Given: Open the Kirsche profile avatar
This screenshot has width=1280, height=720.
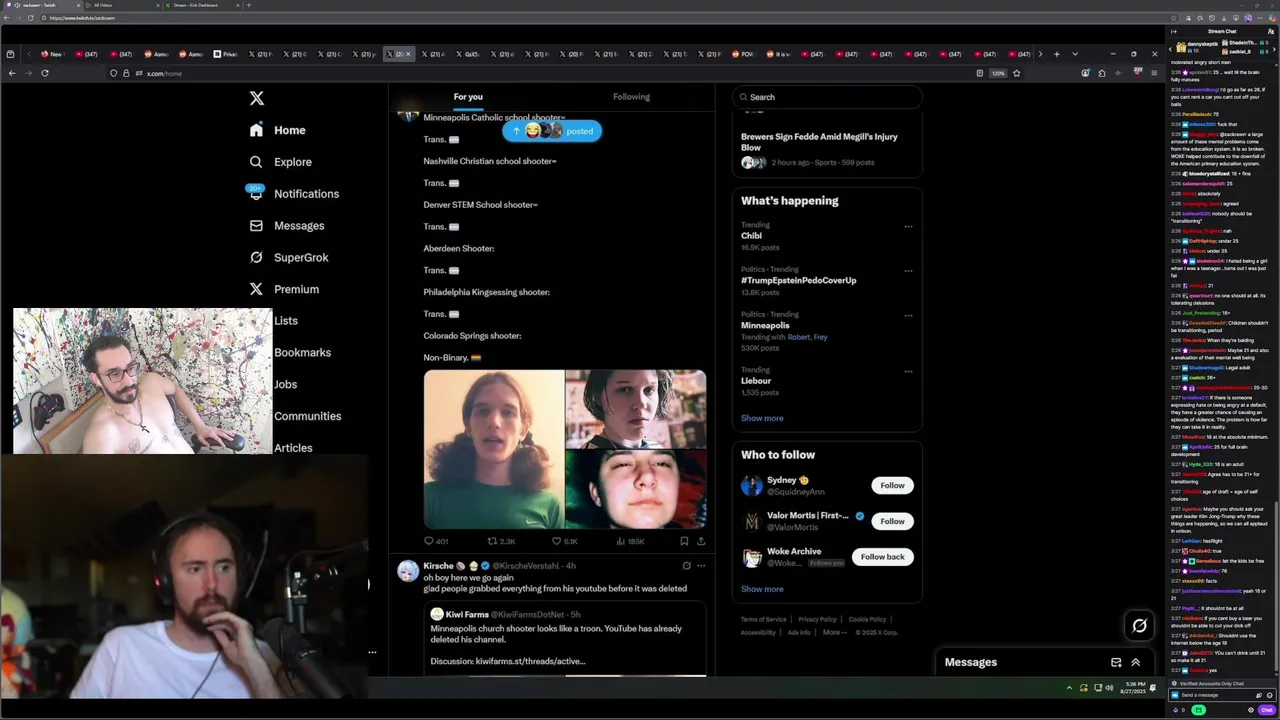Looking at the screenshot, I should coord(408,571).
